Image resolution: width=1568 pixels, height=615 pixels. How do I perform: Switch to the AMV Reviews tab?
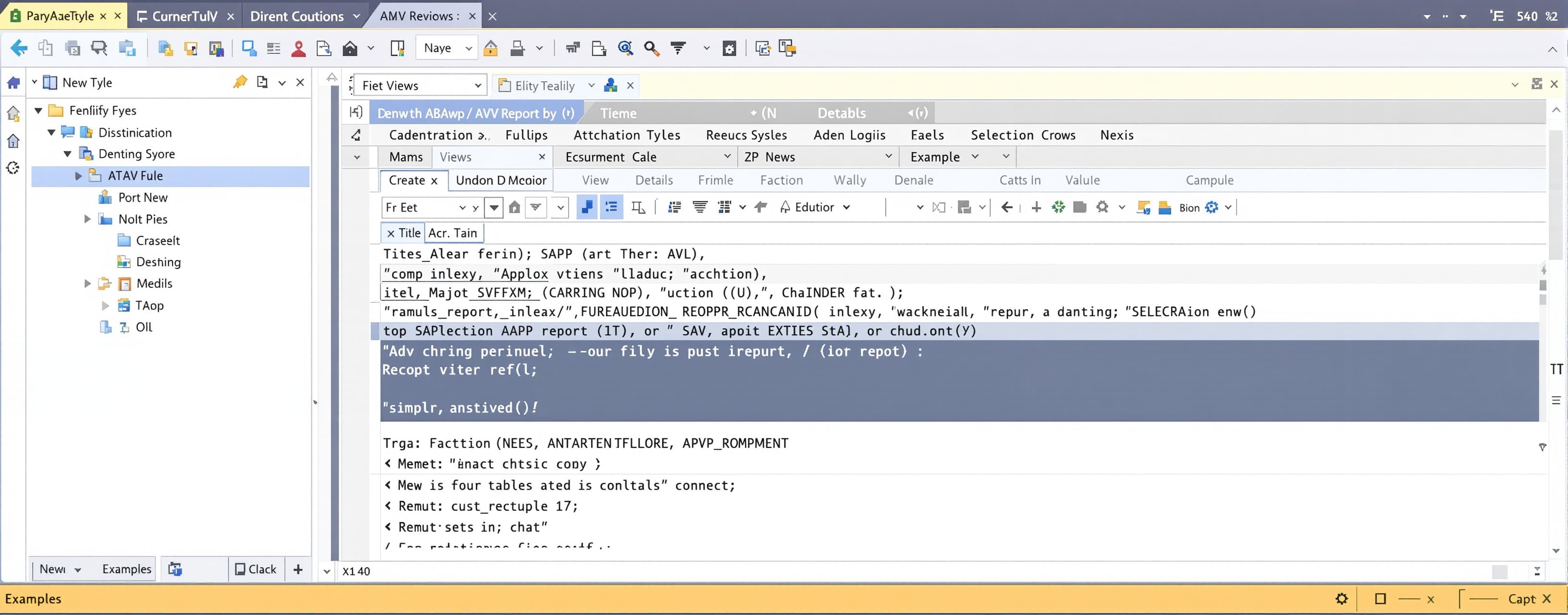pyautogui.click(x=419, y=16)
